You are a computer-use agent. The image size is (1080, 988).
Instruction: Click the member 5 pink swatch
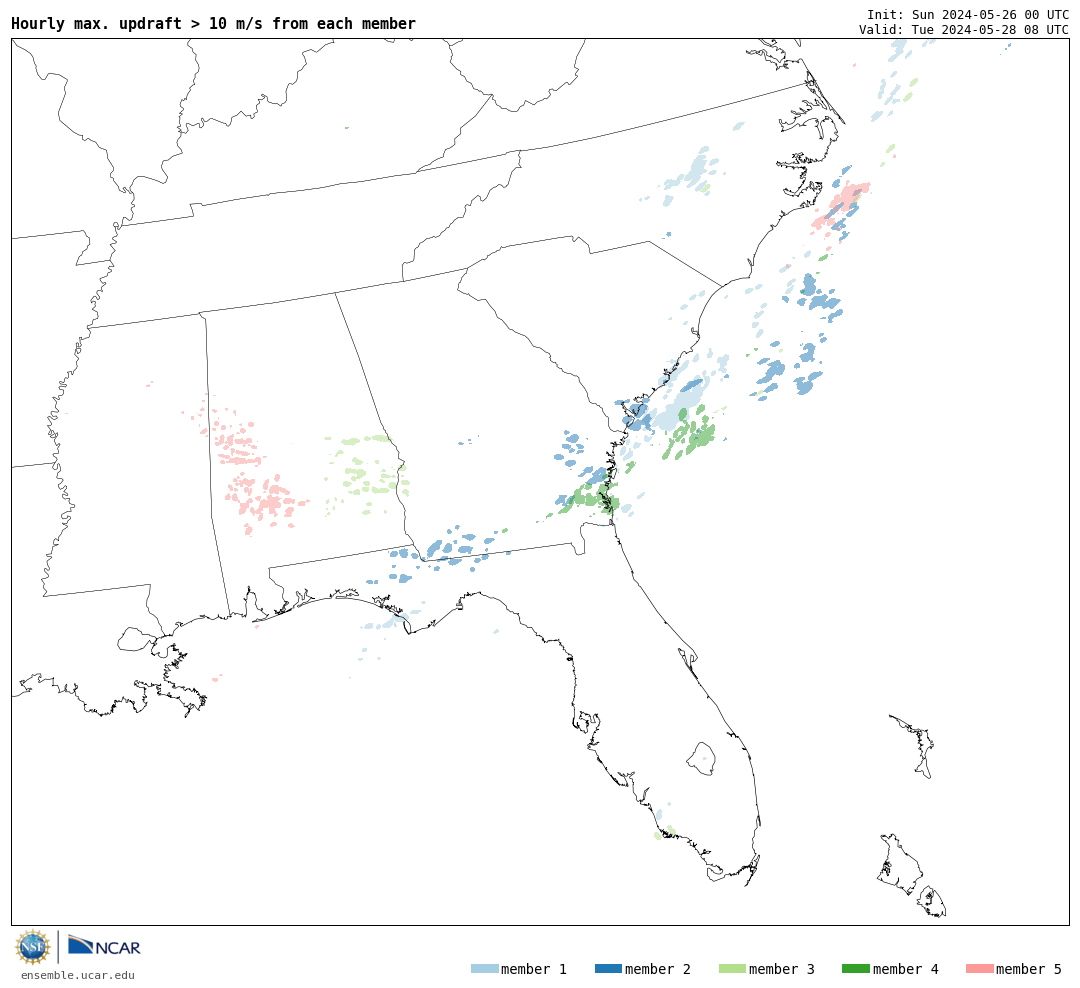979,969
